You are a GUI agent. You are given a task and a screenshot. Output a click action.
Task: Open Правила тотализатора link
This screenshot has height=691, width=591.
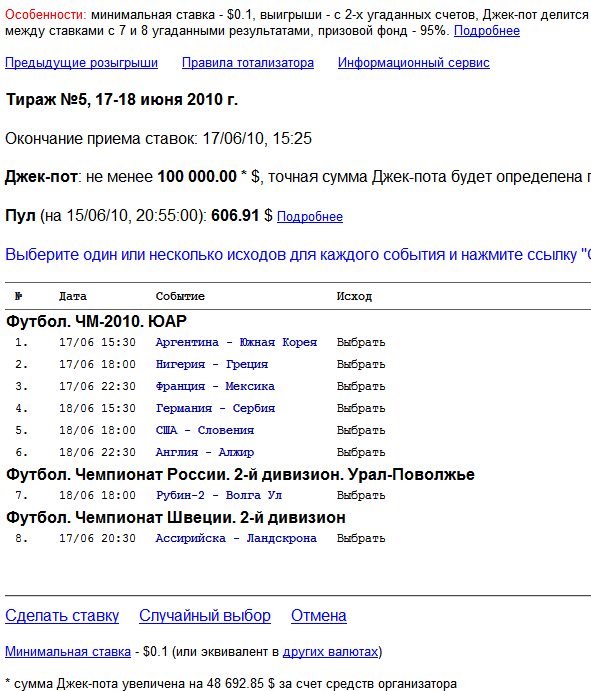(248, 63)
